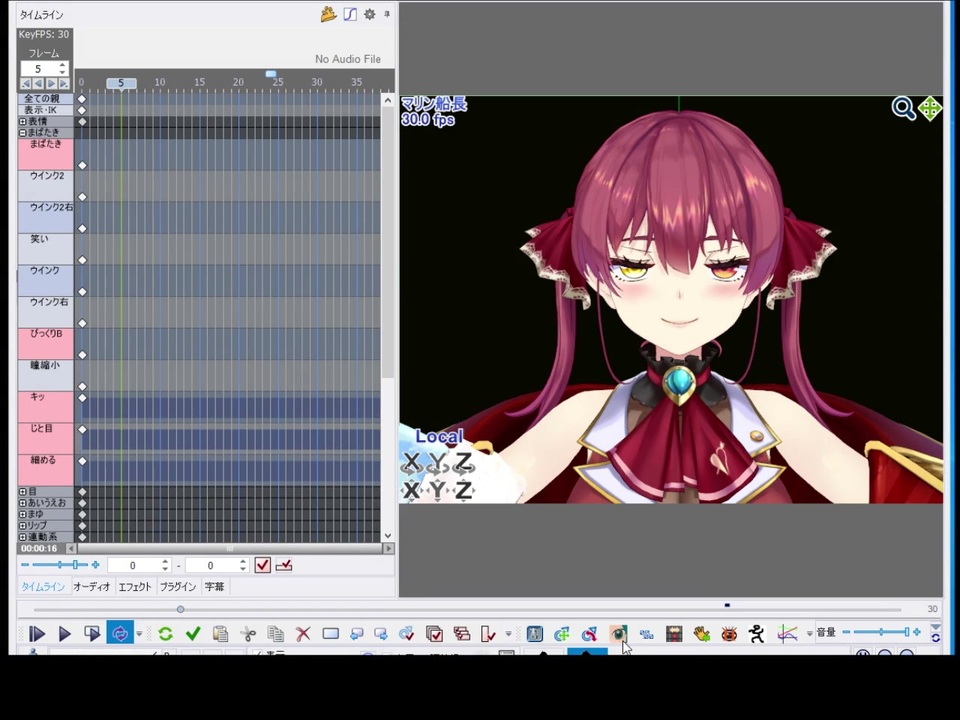
Task: Switch to the 字幕 tab
Action: tap(214, 587)
